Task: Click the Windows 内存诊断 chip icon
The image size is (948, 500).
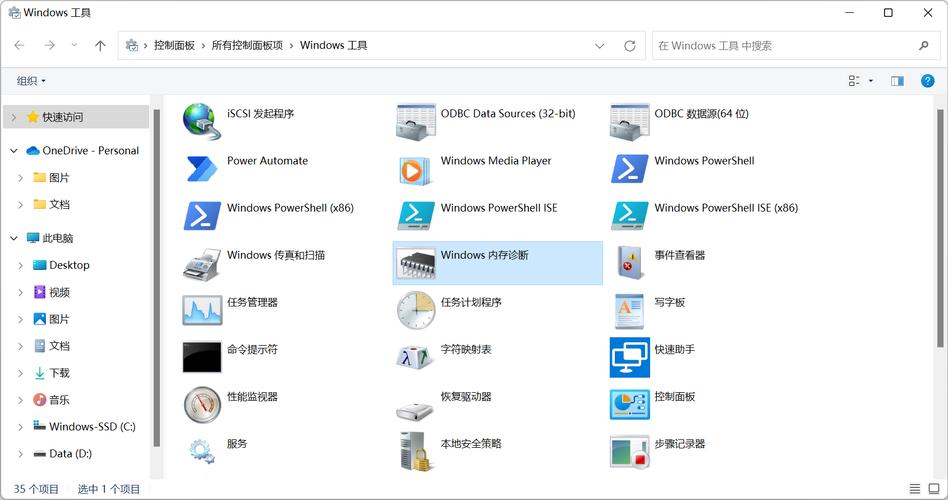Action: coord(415,264)
